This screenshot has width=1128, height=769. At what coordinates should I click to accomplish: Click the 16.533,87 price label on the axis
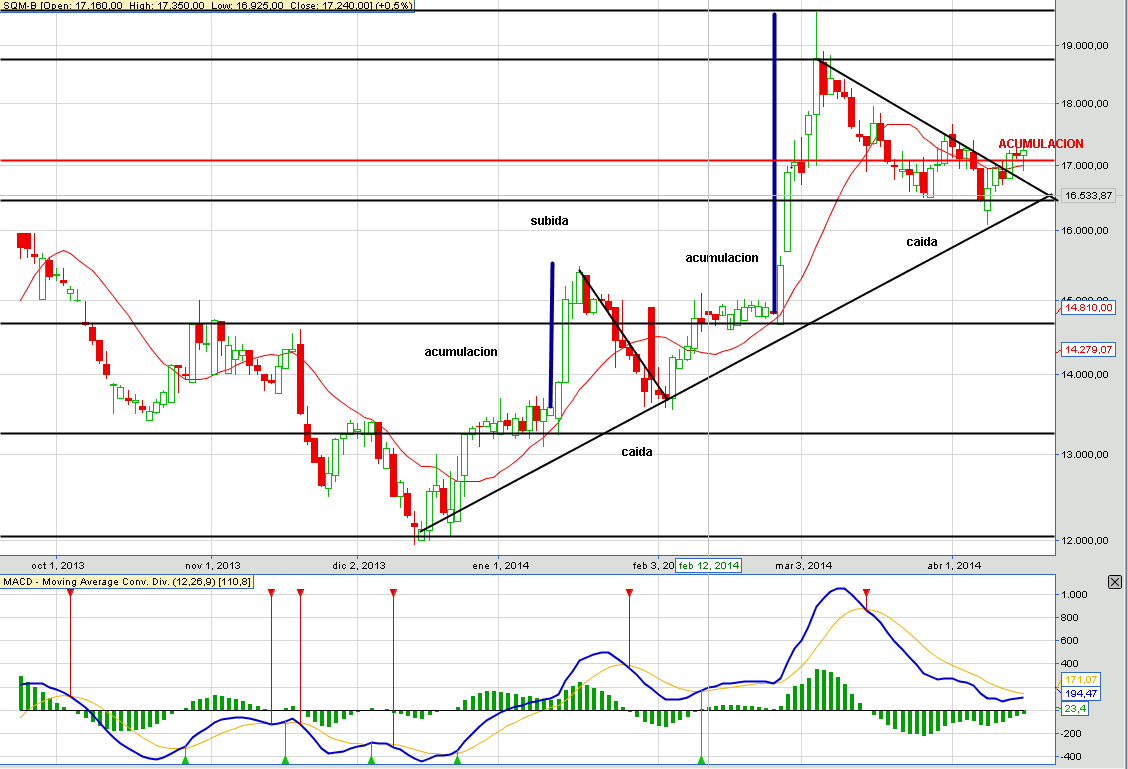click(1088, 196)
